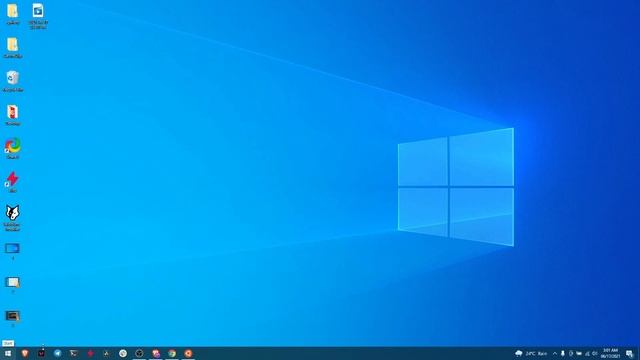Click the white round taskbar icon after the A icon

[123, 353]
